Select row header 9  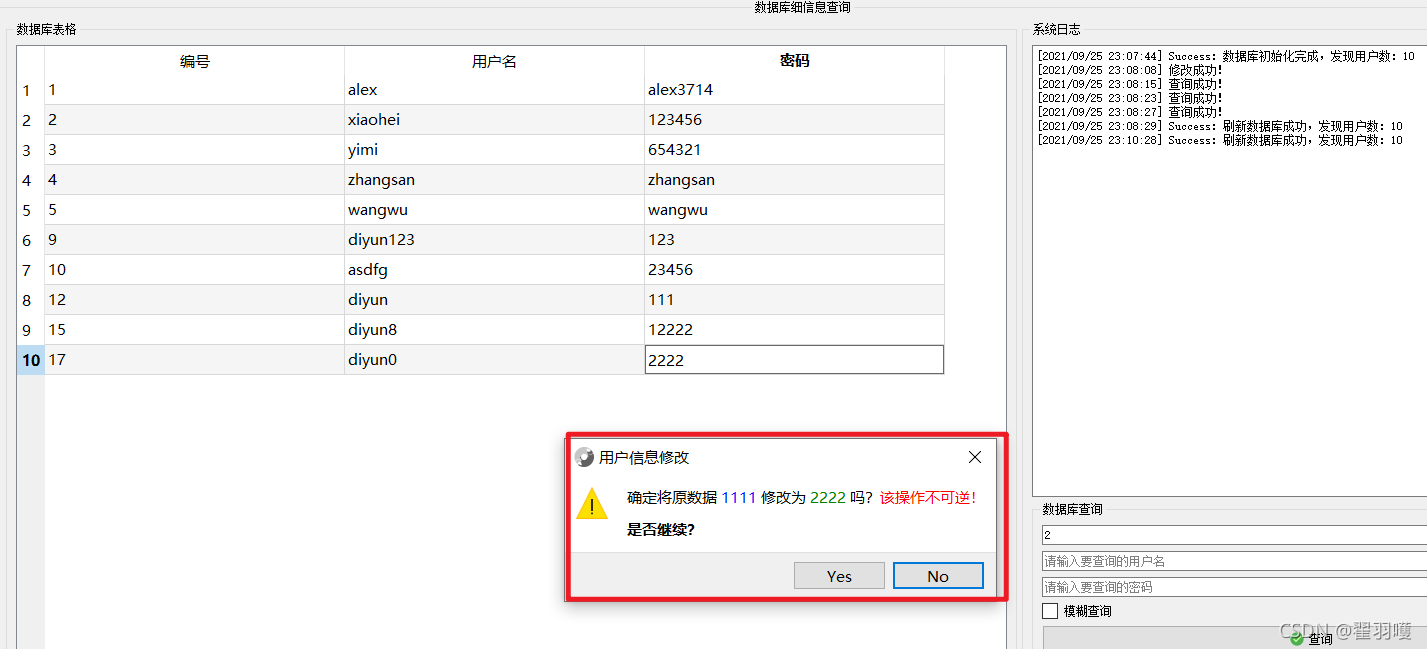(30, 330)
